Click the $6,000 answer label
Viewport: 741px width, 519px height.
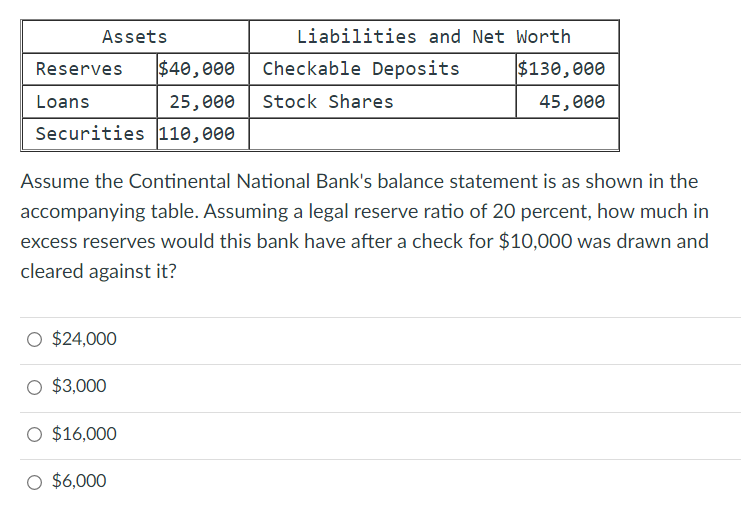pyautogui.click(x=79, y=481)
